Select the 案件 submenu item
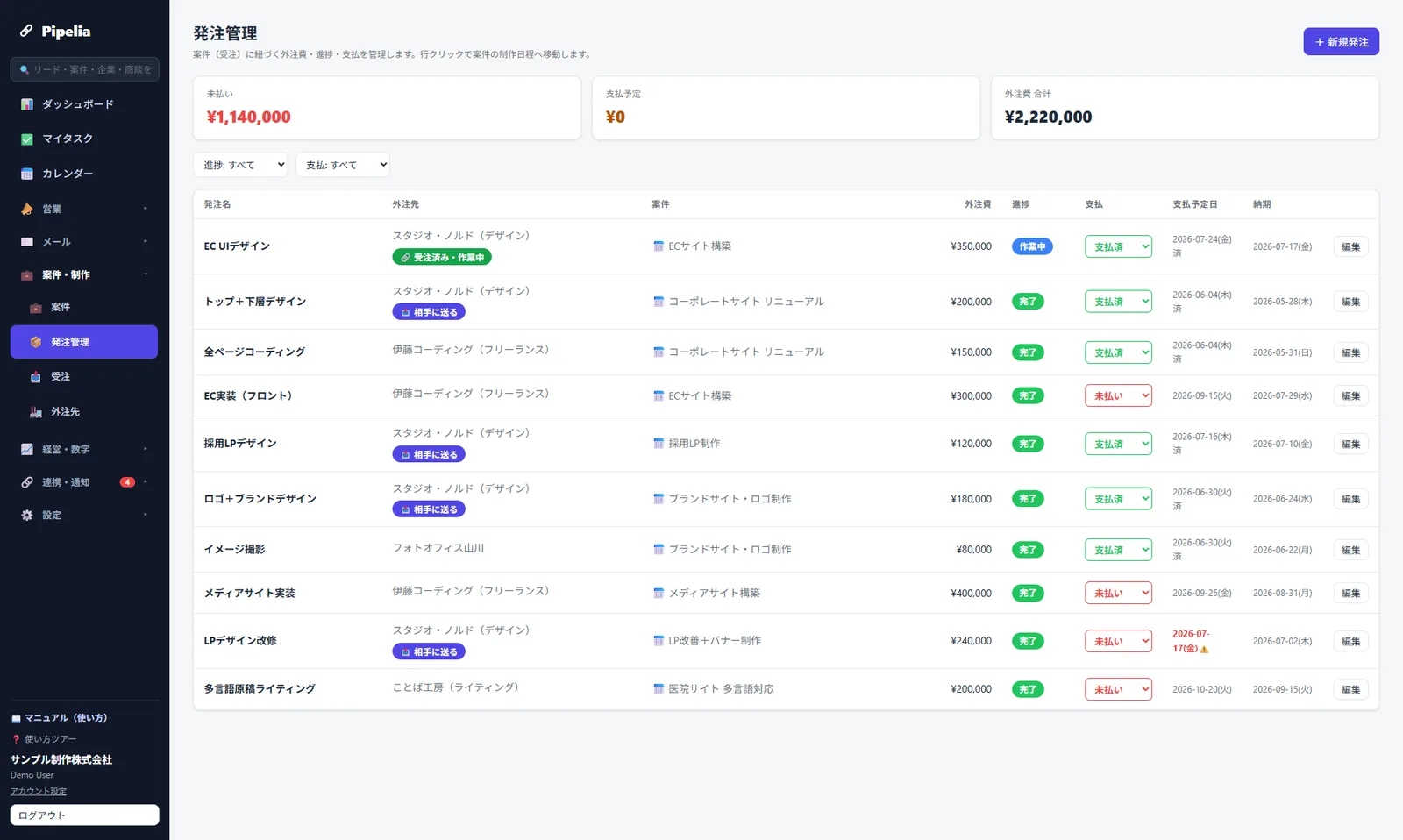Image resolution: width=1403 pixels, height=840 pixels. [x=84, y=307]
